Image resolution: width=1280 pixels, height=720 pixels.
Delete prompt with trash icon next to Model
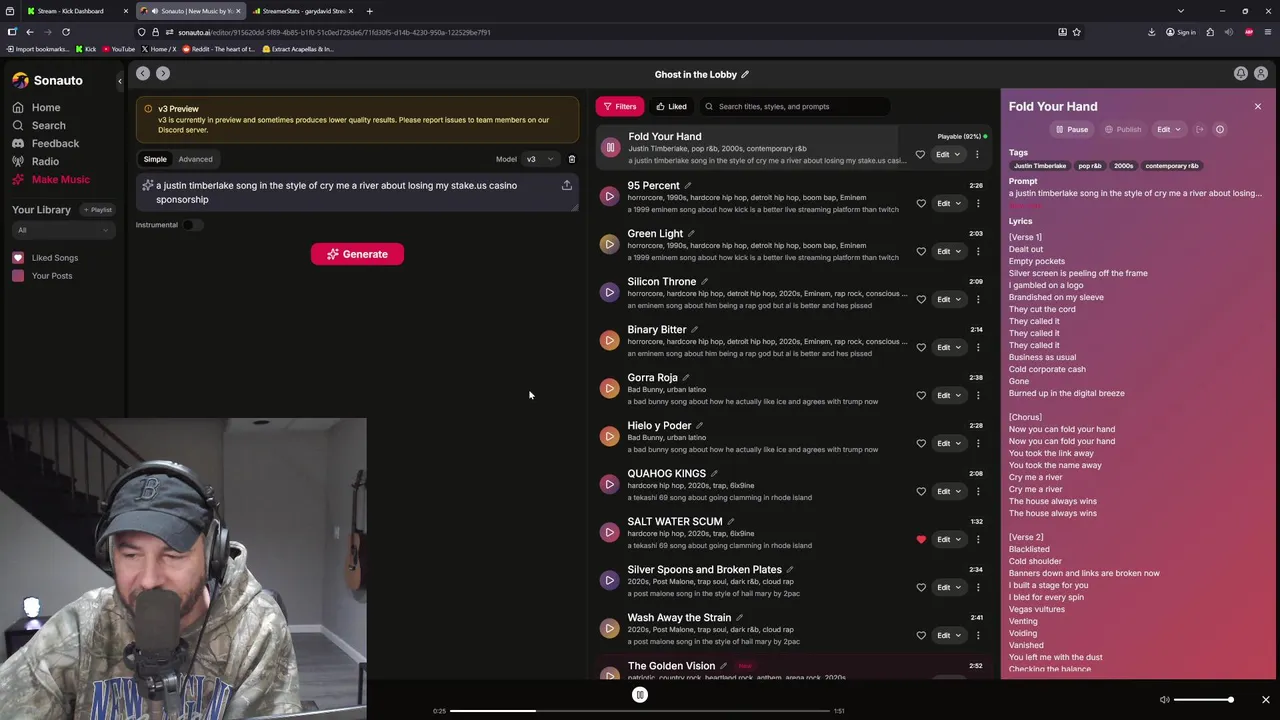(x=572, y=159)
